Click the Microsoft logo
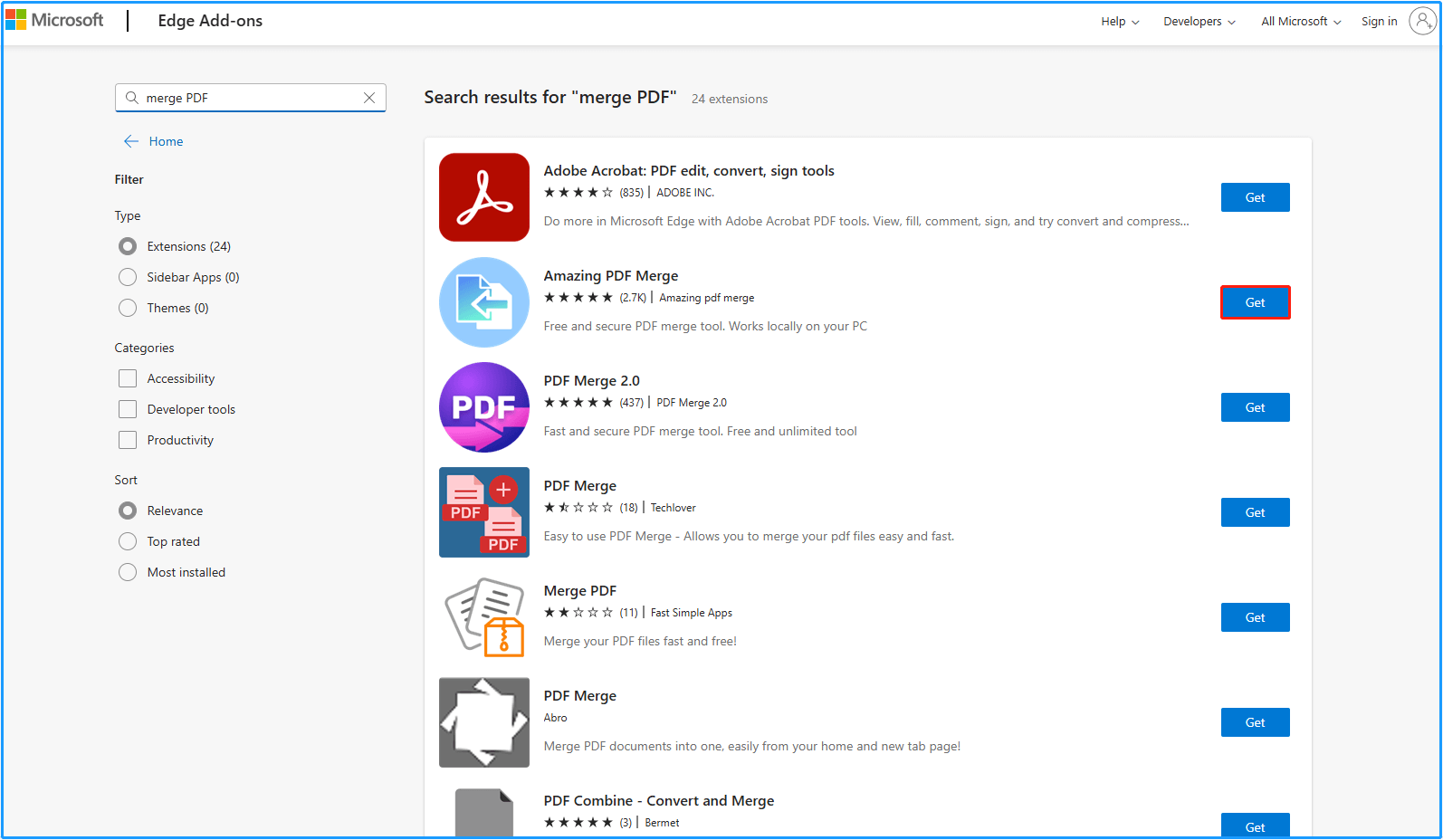Image resolution: width=1443 pixels, height=840 pixels. [54, 20]
